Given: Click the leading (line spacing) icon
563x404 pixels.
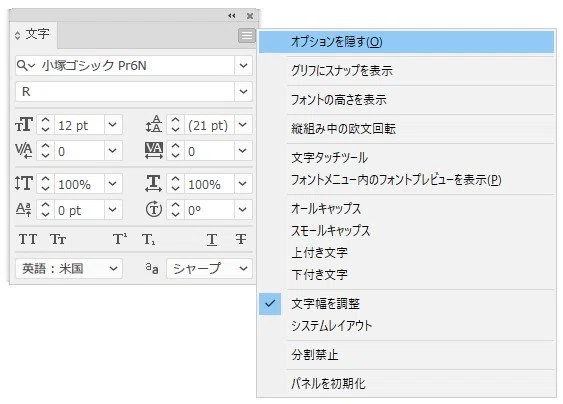Looking at the screenshot, I should tap(154, 124).
